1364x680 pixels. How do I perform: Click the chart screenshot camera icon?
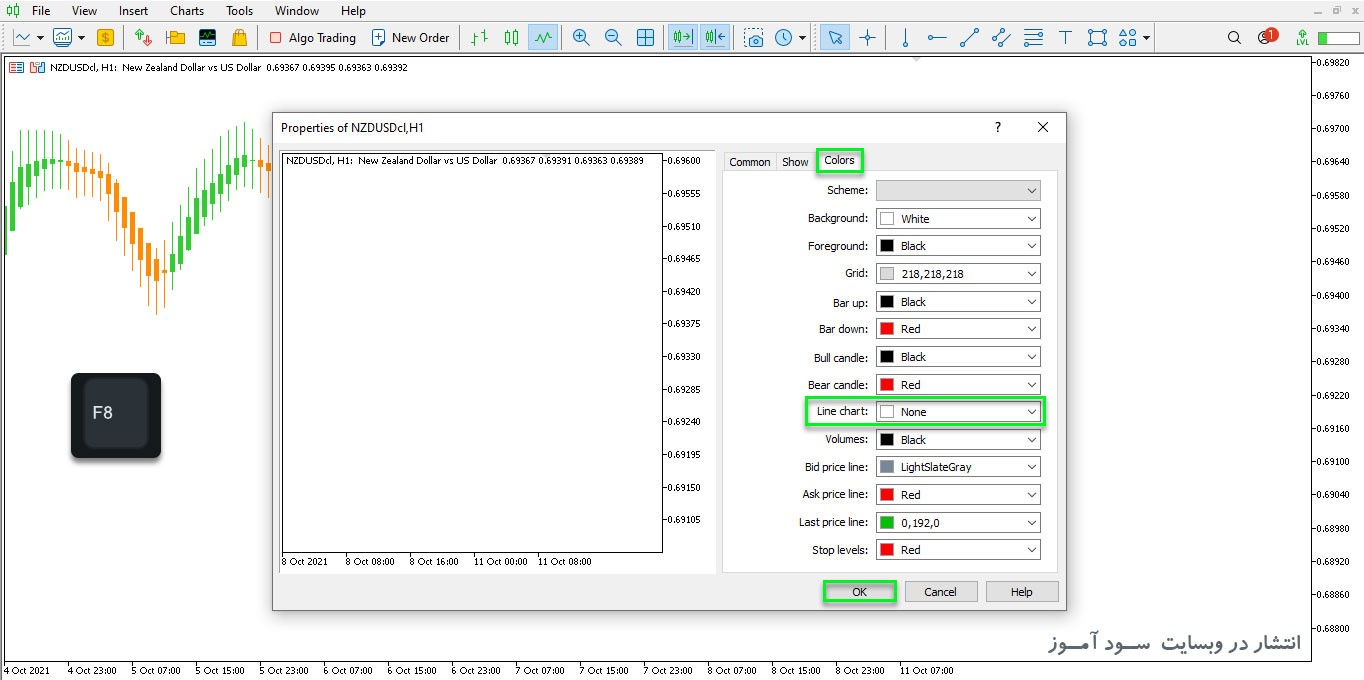(x=755, y=38)
